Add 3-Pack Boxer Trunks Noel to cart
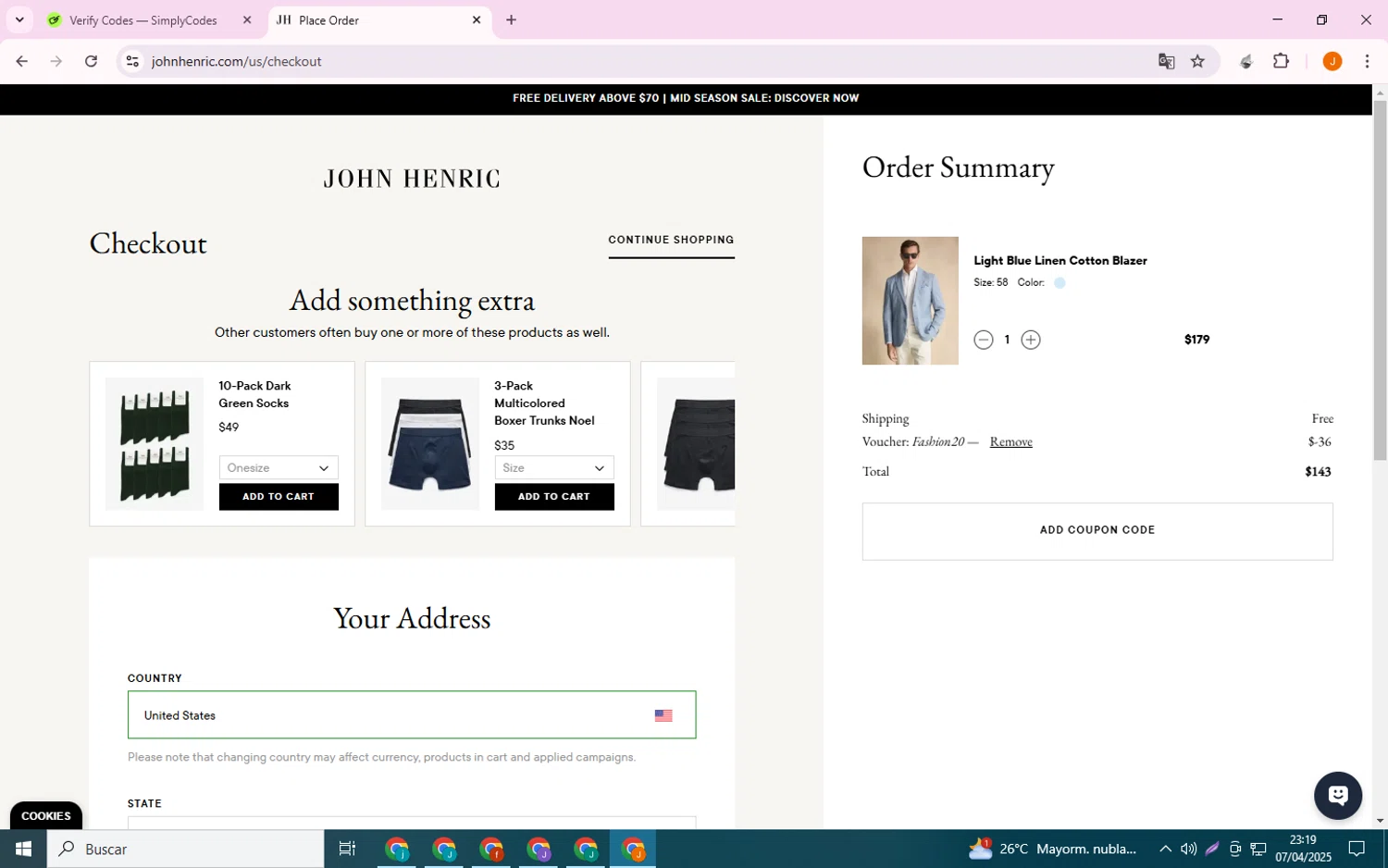 tap(554, 497)
